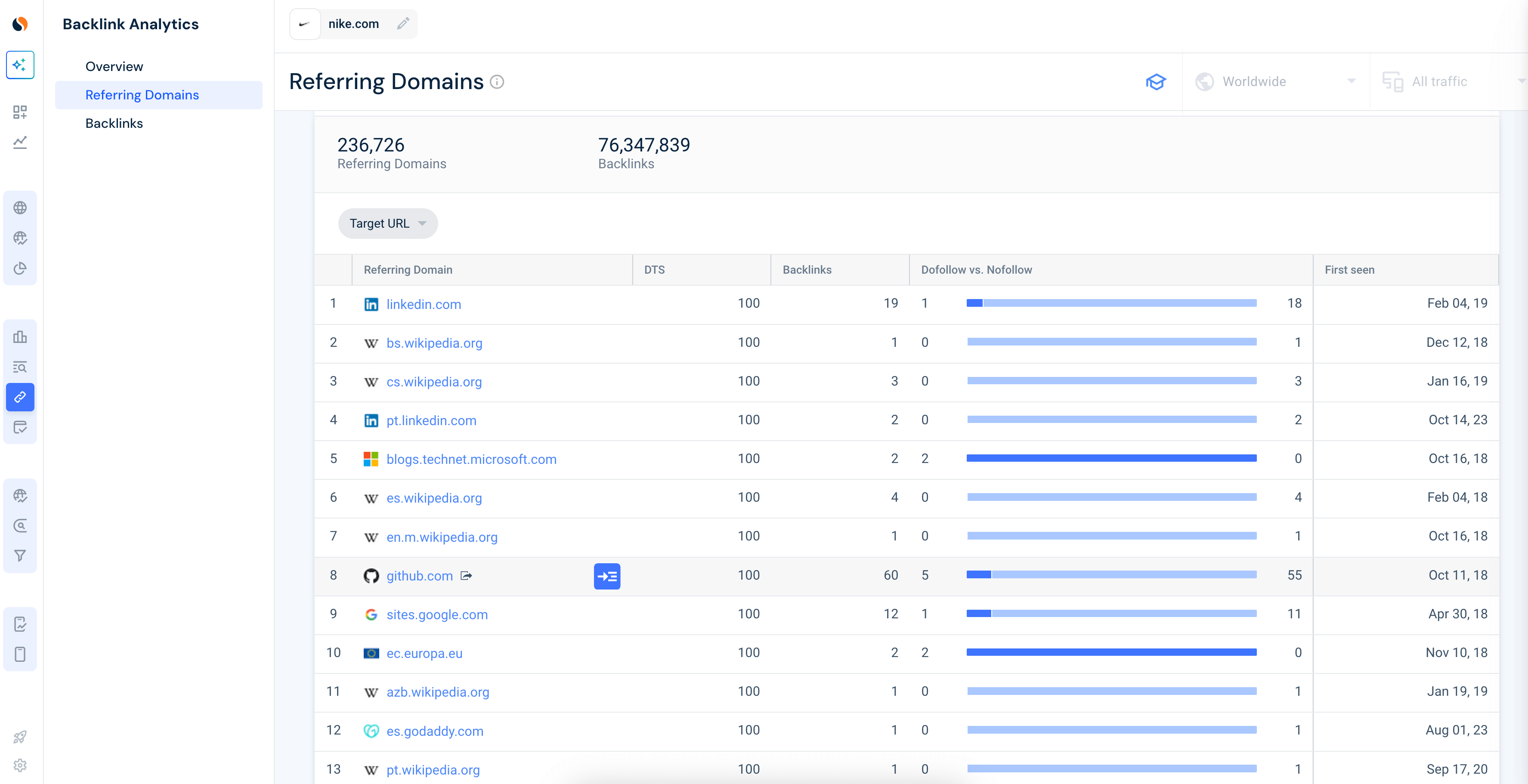
Task: Expand the Target URL dropdown filter
Action: [x=388, y=223]
